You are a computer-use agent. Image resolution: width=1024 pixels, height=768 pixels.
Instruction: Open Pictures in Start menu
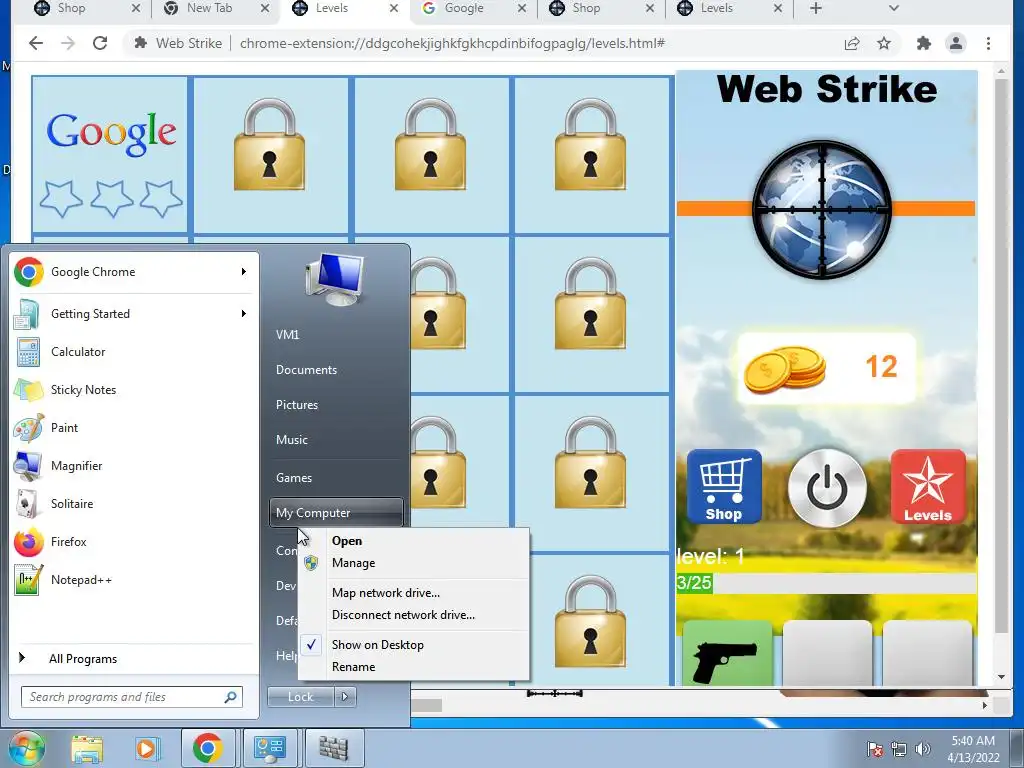[x=336, y=405]
